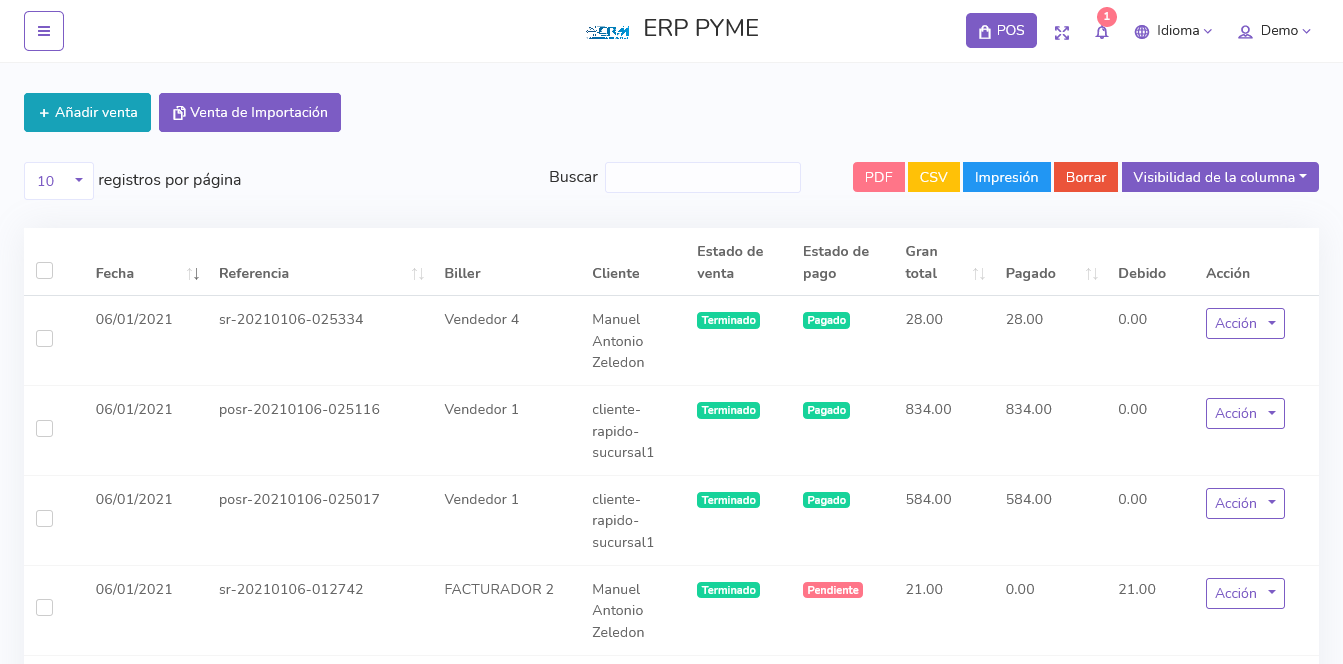
Task: Check the select-all header checkbox
Action: click(x=44, y=270)
